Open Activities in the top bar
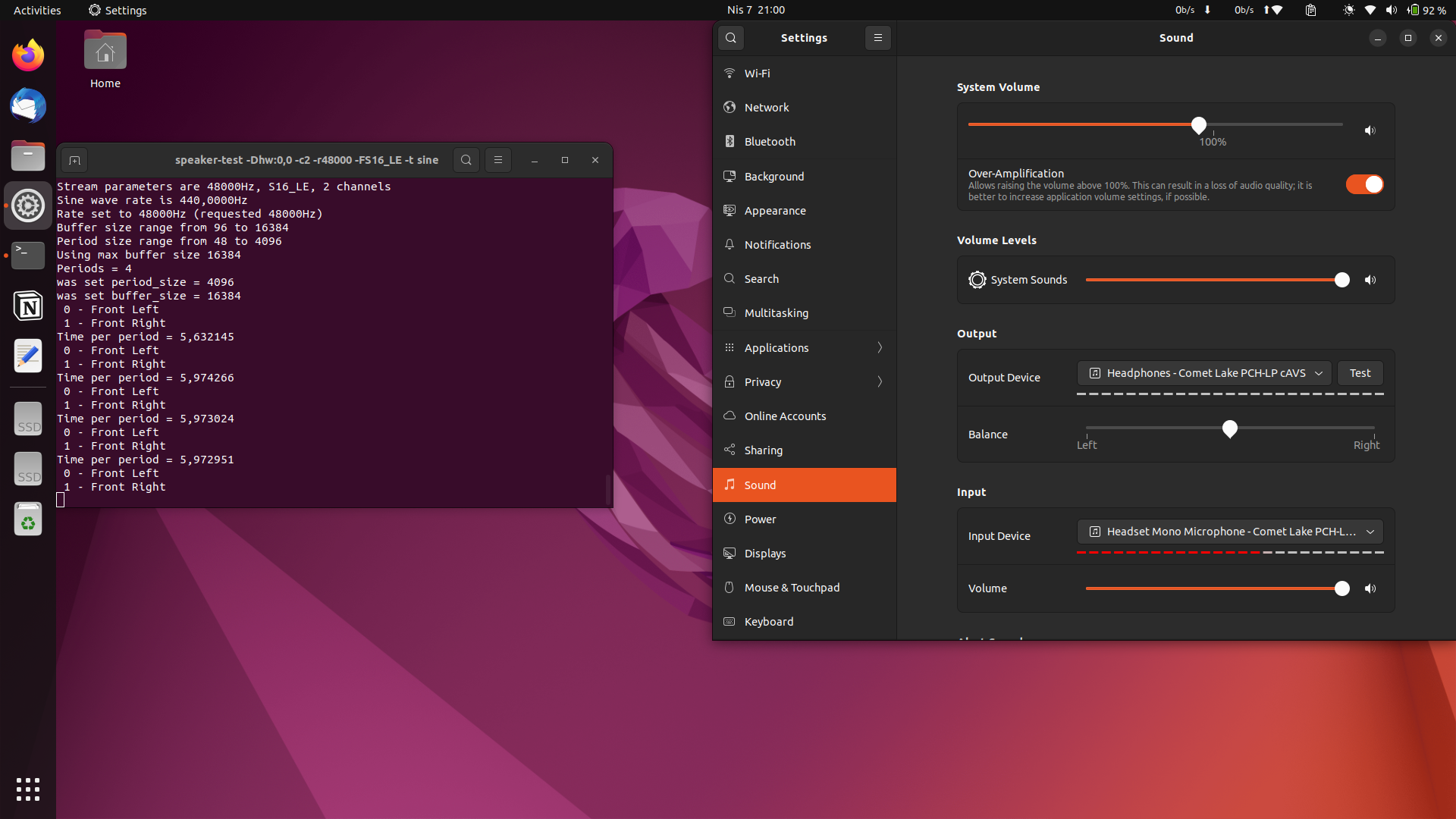The height and width of the screenshot is (819, 1456). (x=36, y=10)
